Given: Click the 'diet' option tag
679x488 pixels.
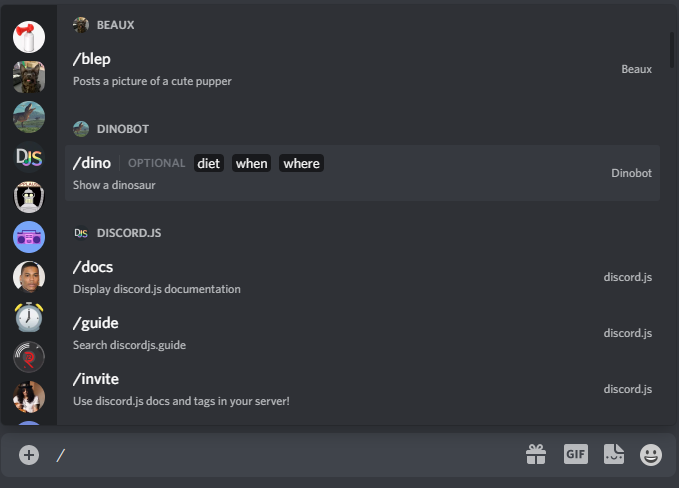Looking at the screenshot, I should [x=208, y=163].
